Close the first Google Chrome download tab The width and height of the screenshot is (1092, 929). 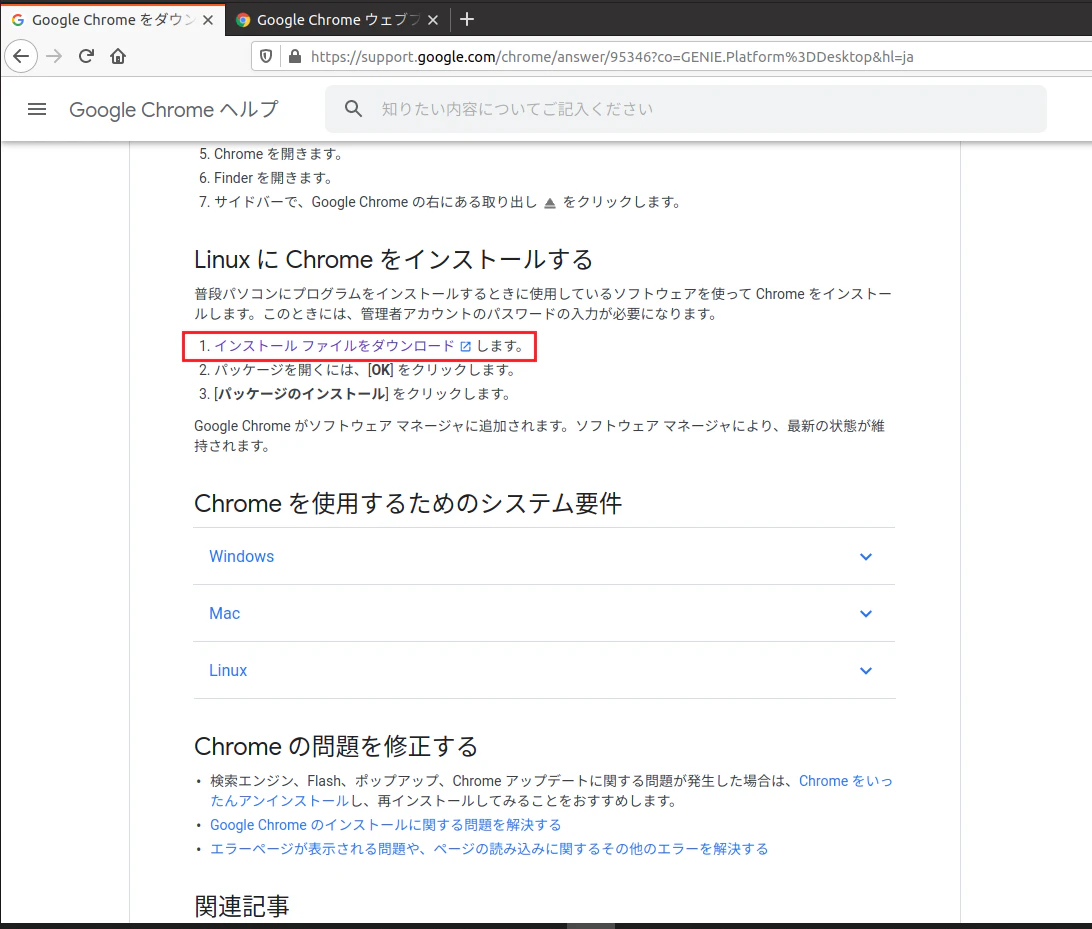click(208, 20)
